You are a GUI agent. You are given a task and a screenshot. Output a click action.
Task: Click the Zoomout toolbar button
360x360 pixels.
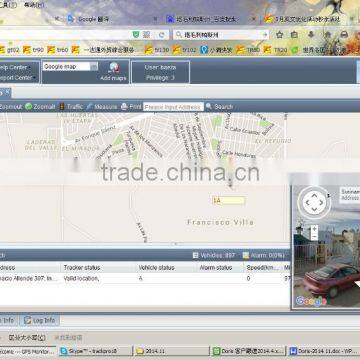coord(11,106)
